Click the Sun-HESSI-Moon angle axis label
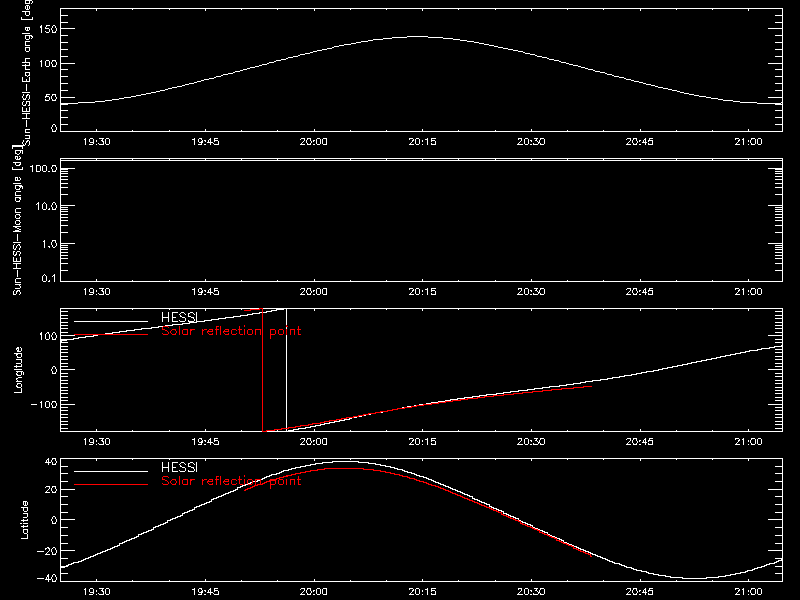This screenshot has height=600, width=800. click(x=17, y=220)
